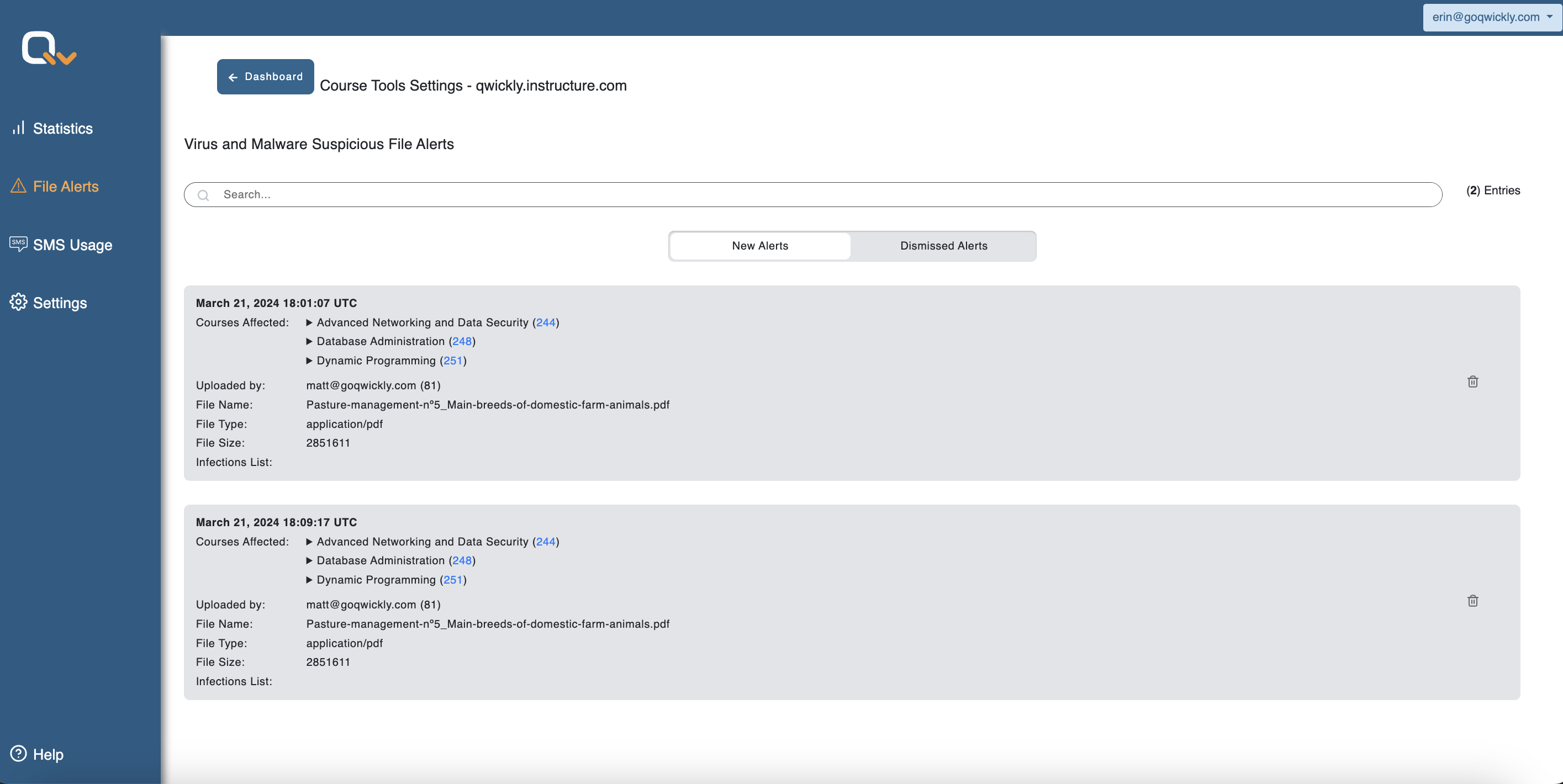The image size is (1563, 784).
Task: Switch to the Dismissed Alerts tab
Action: click(x=943, y=246)
